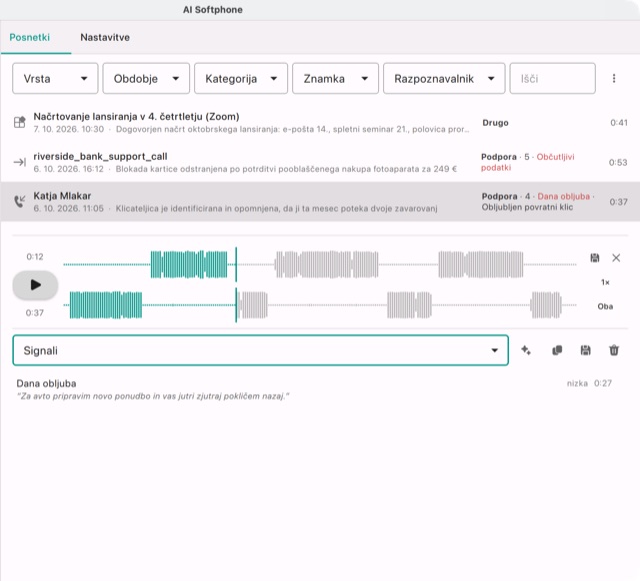The height and width of the screenshot is (581, 640).
Task: Click the AI Softphone window title
Action: point(213,10)
